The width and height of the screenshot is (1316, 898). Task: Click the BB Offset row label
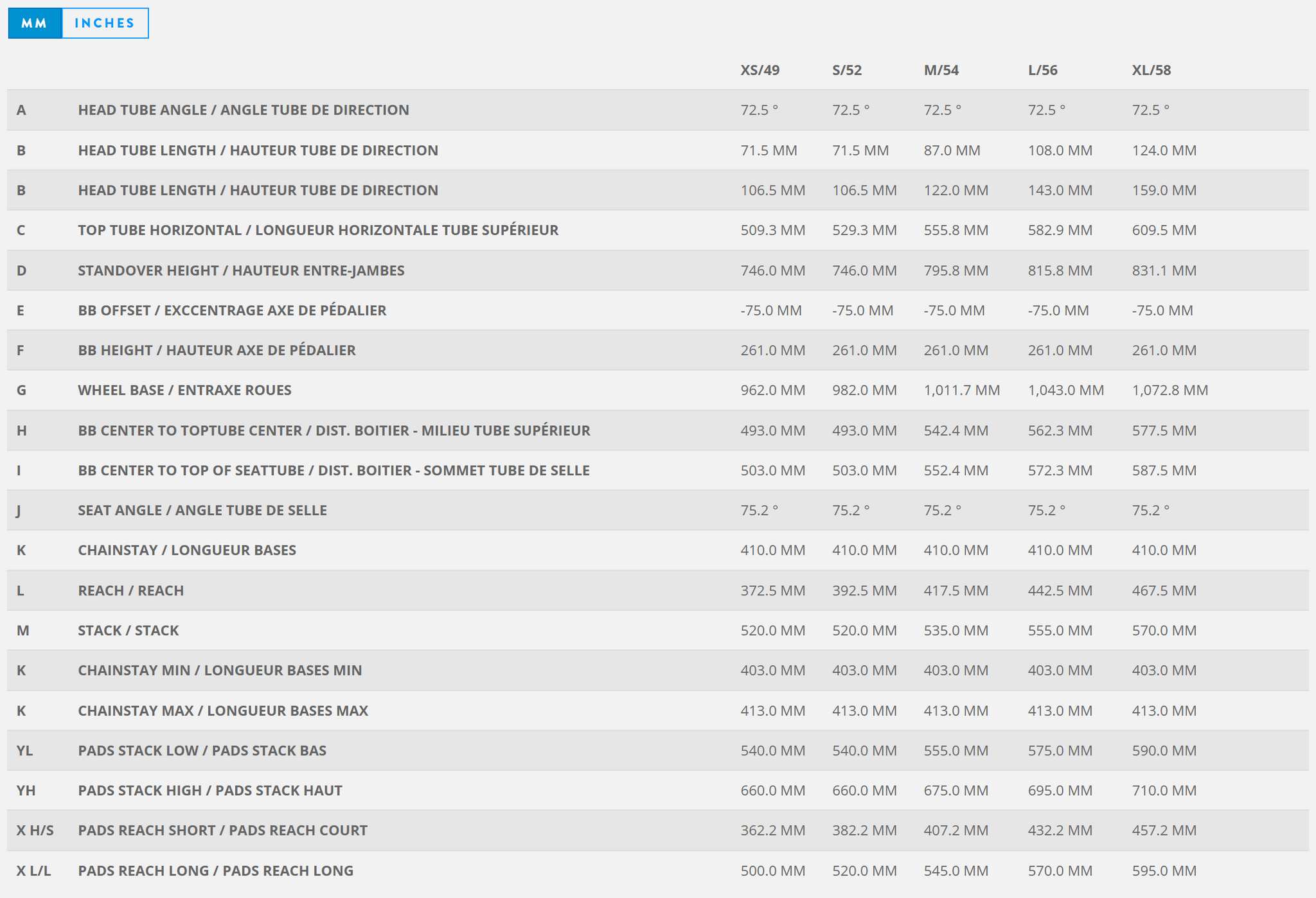point(232,310)
